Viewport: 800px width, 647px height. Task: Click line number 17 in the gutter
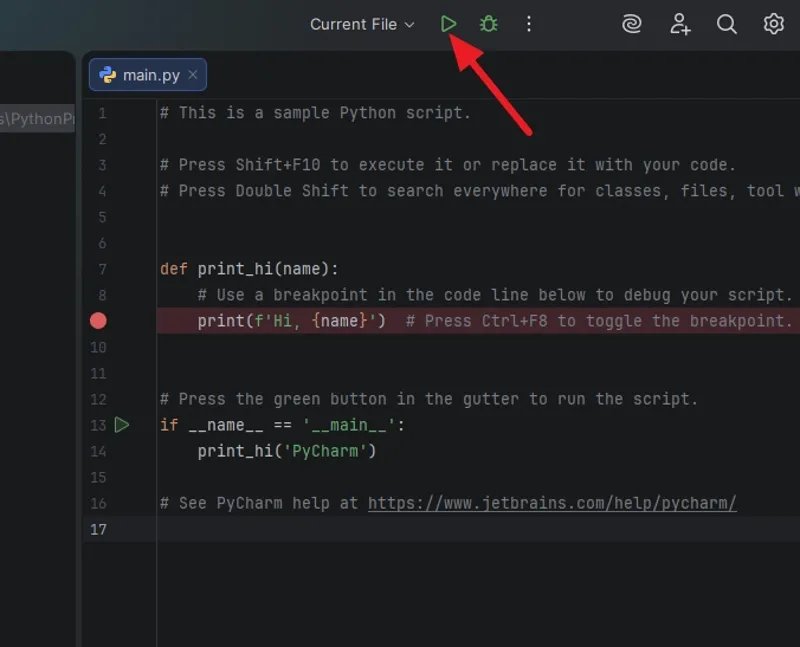pyautogui.click(x=98, y=529)
